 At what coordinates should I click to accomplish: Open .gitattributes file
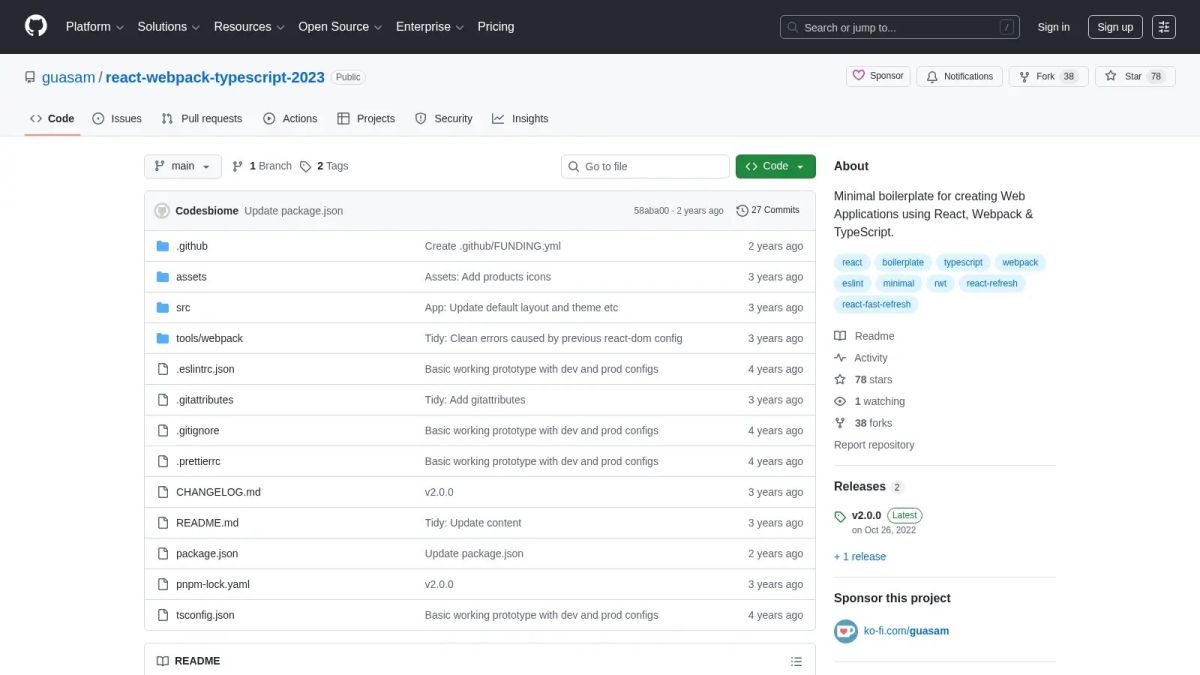point(205,400)
